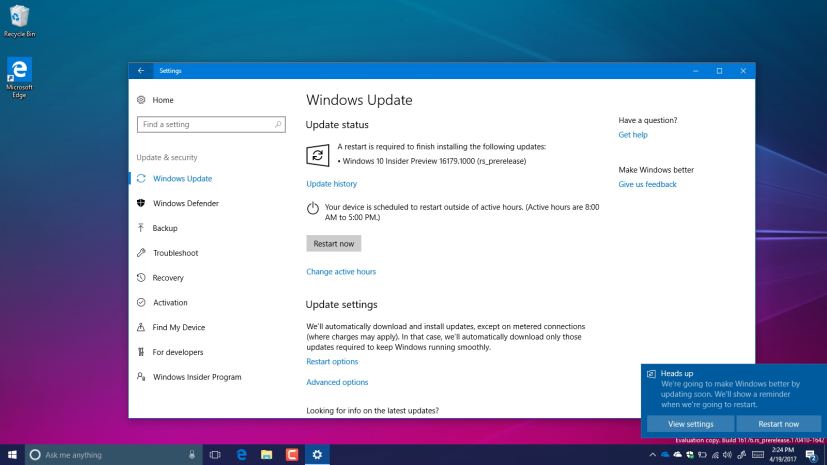Open Task View from the taskbar
The width and height of the screenshot is (827, 465).
coord(215,454)
